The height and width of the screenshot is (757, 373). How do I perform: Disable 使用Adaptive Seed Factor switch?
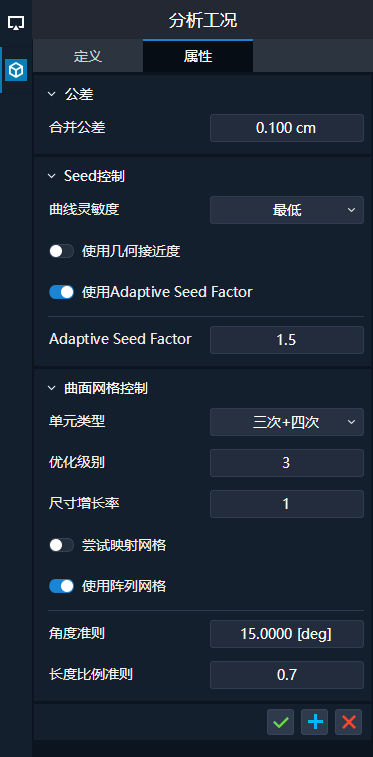61,292
